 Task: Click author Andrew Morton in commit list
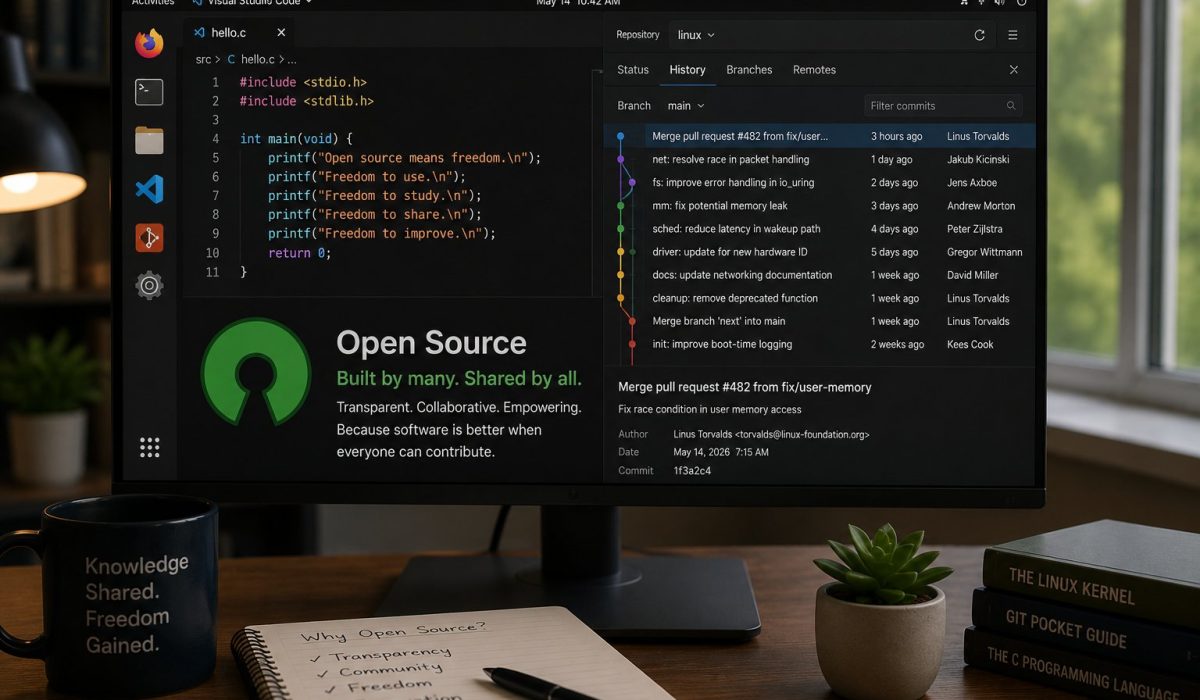(981, 206)
